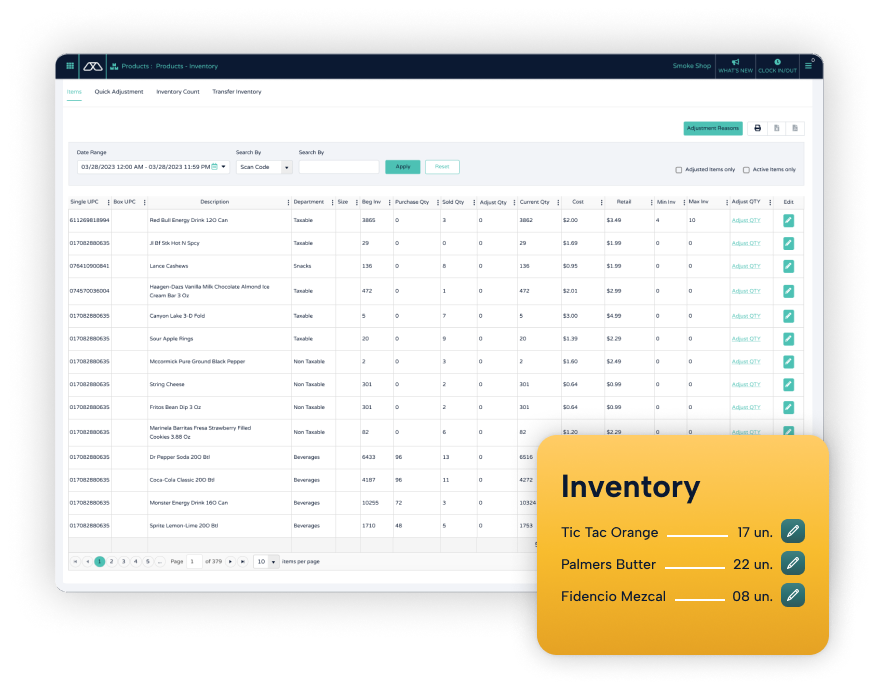Viewport: 879px width, 685px height.
Task: Click the company logo in header
Action: tap(92, 66)
